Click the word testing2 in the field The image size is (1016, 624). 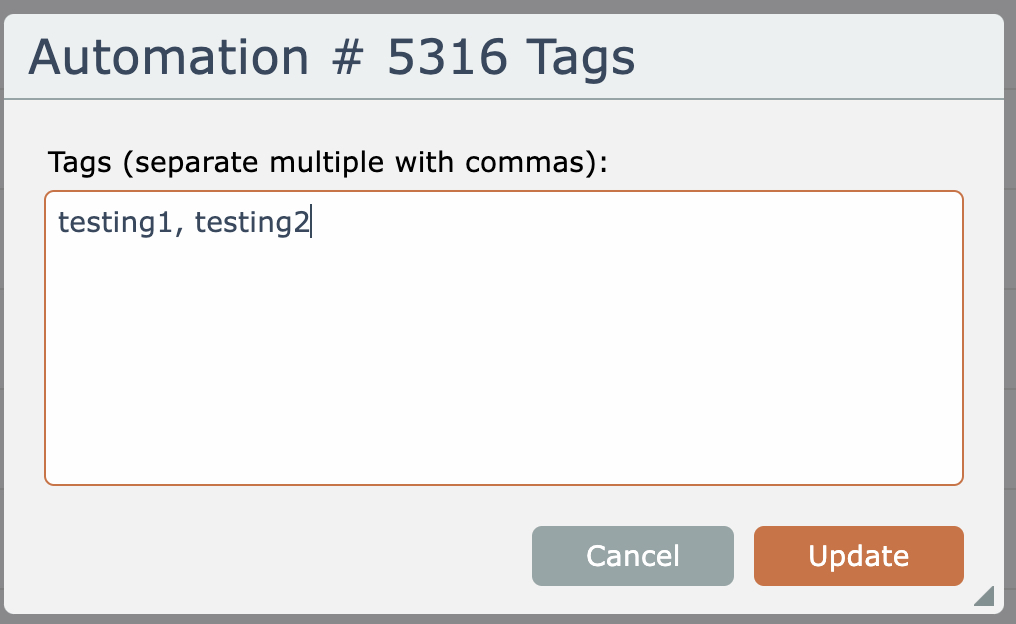252,222
